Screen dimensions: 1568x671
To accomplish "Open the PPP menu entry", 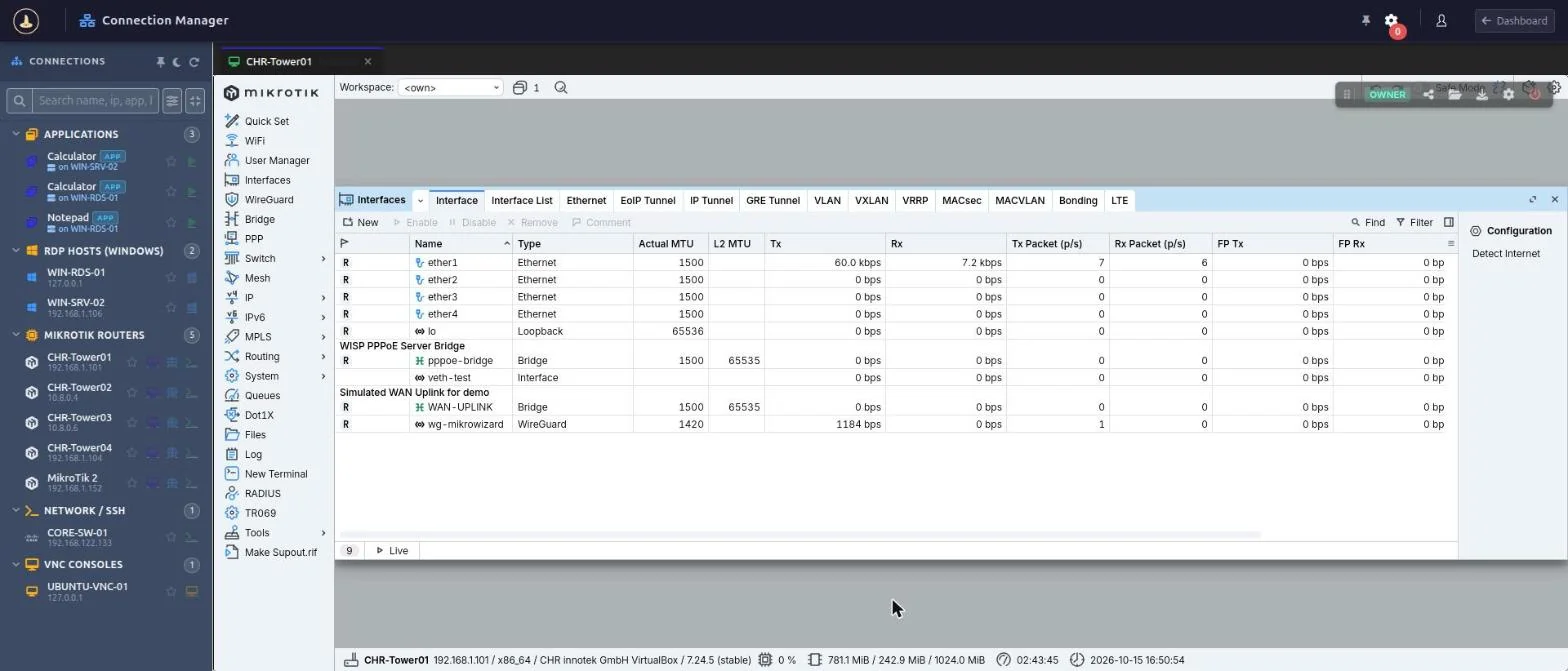I will click(254, 239).
